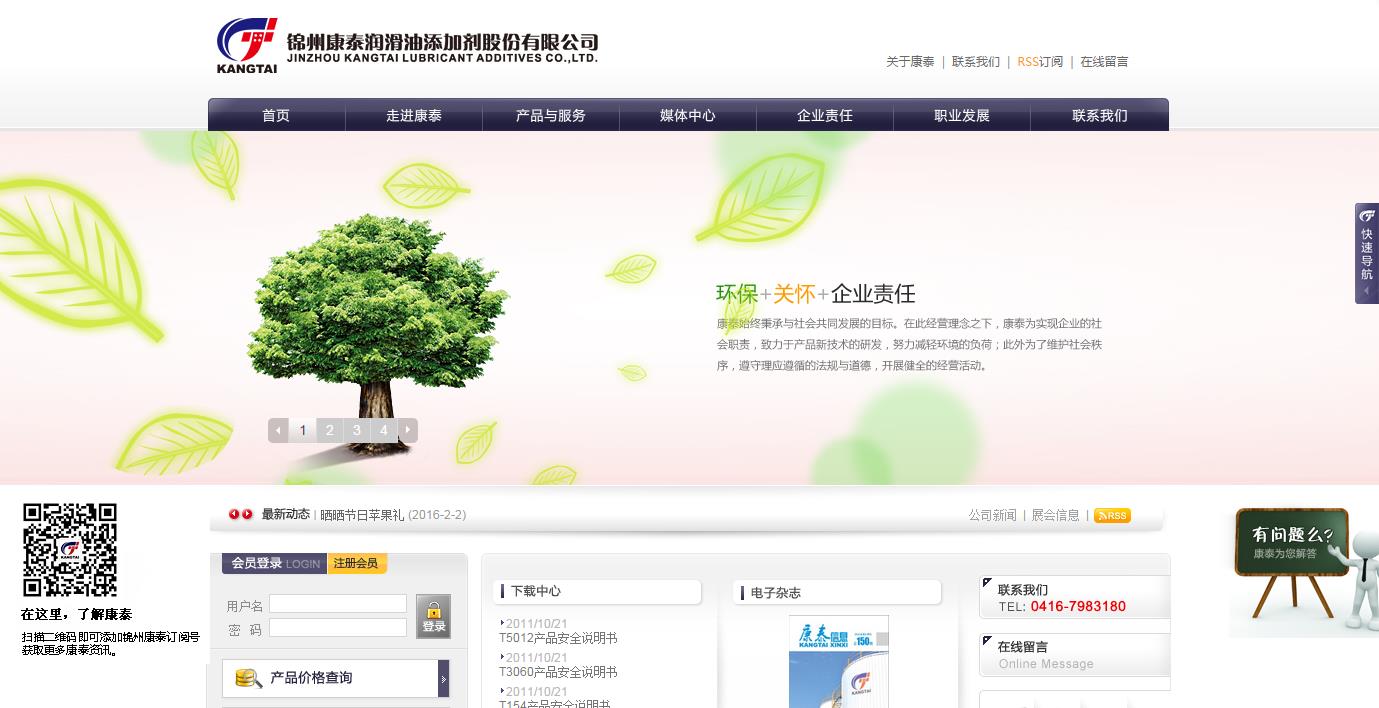Viewport: 1379px width, 708px height.
Task: Focus the 密码 input field
Action: [x=338, y=628]
